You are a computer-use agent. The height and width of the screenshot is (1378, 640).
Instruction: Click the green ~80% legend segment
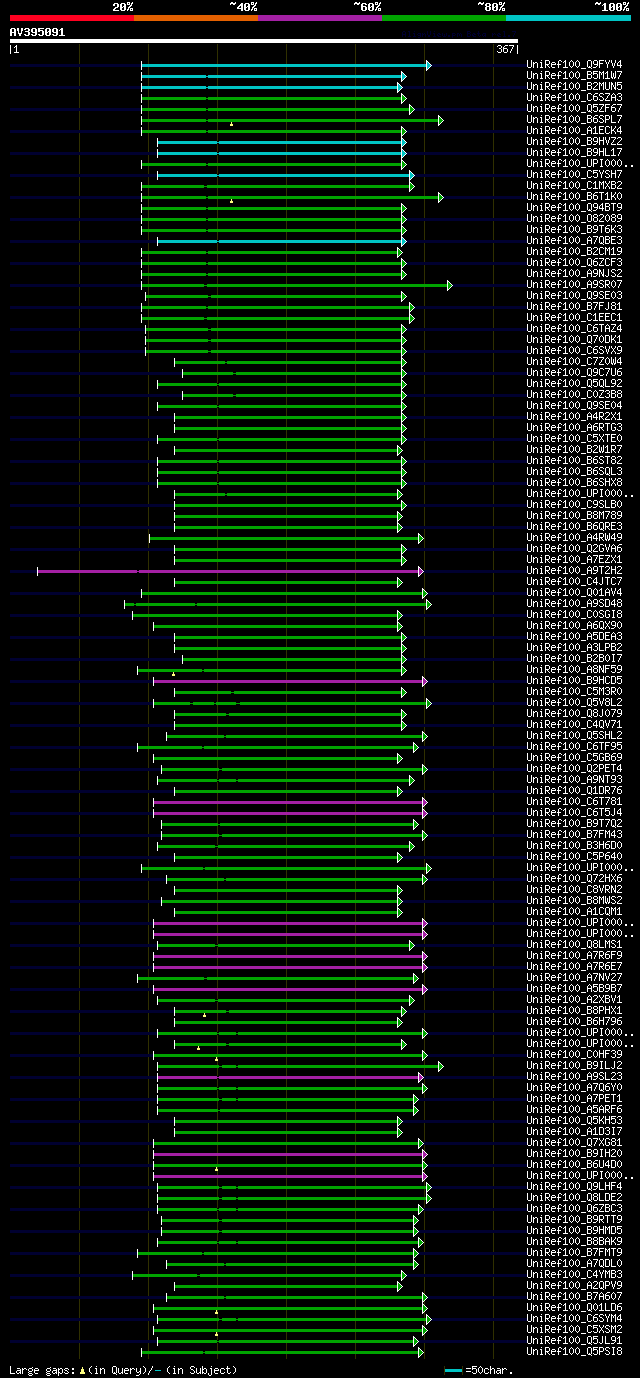(x=443, y=17)
